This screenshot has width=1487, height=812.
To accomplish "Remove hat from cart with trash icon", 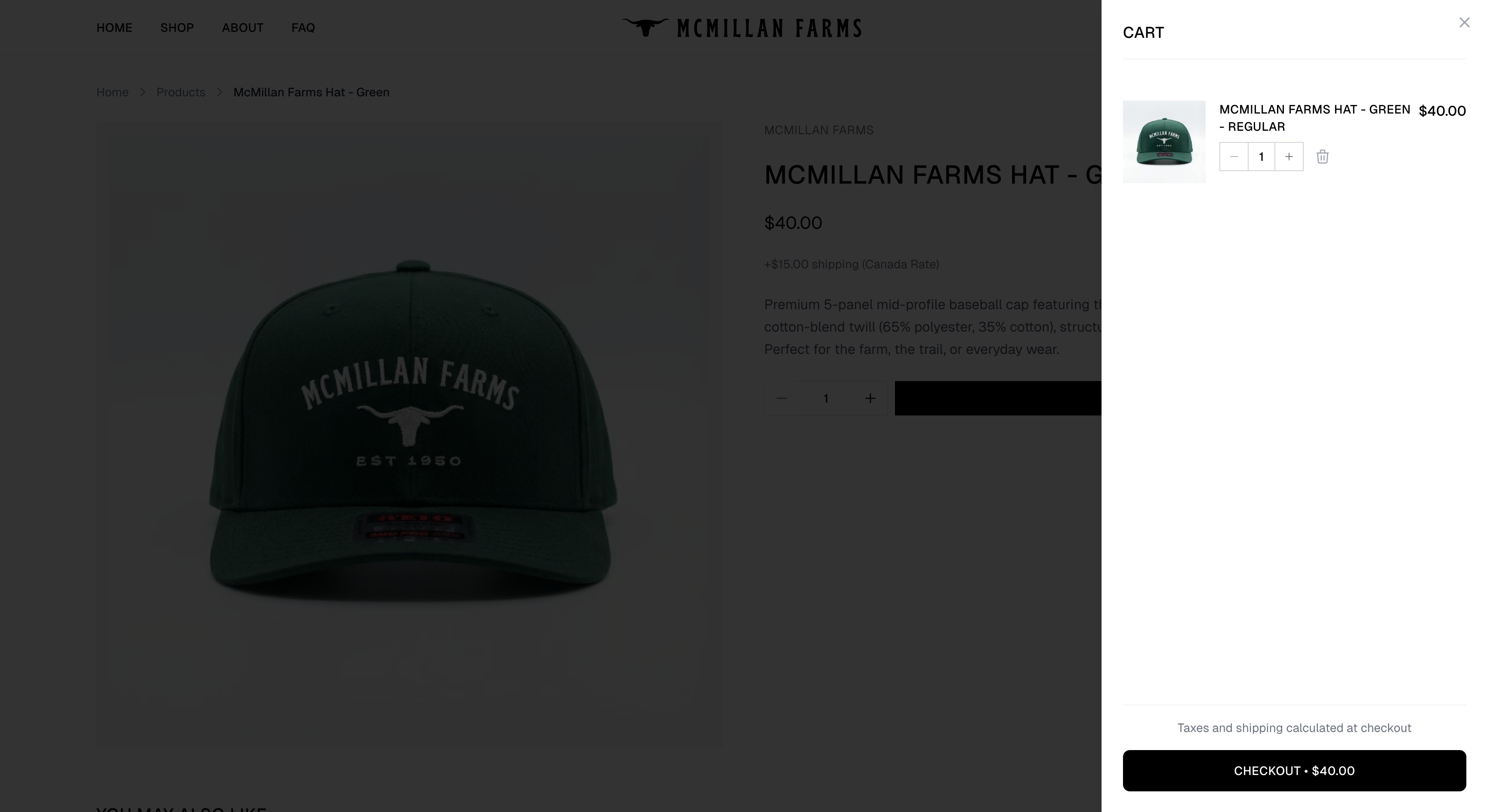I will pos(1323,157).
